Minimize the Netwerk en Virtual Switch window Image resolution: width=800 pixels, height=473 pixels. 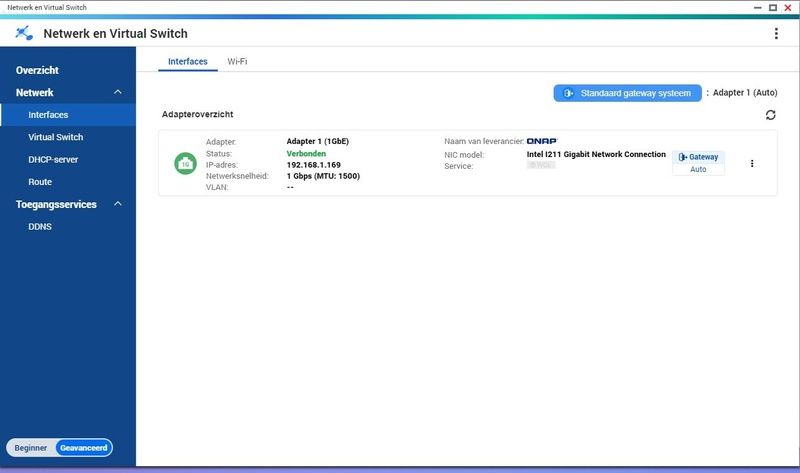coord(758,8)
